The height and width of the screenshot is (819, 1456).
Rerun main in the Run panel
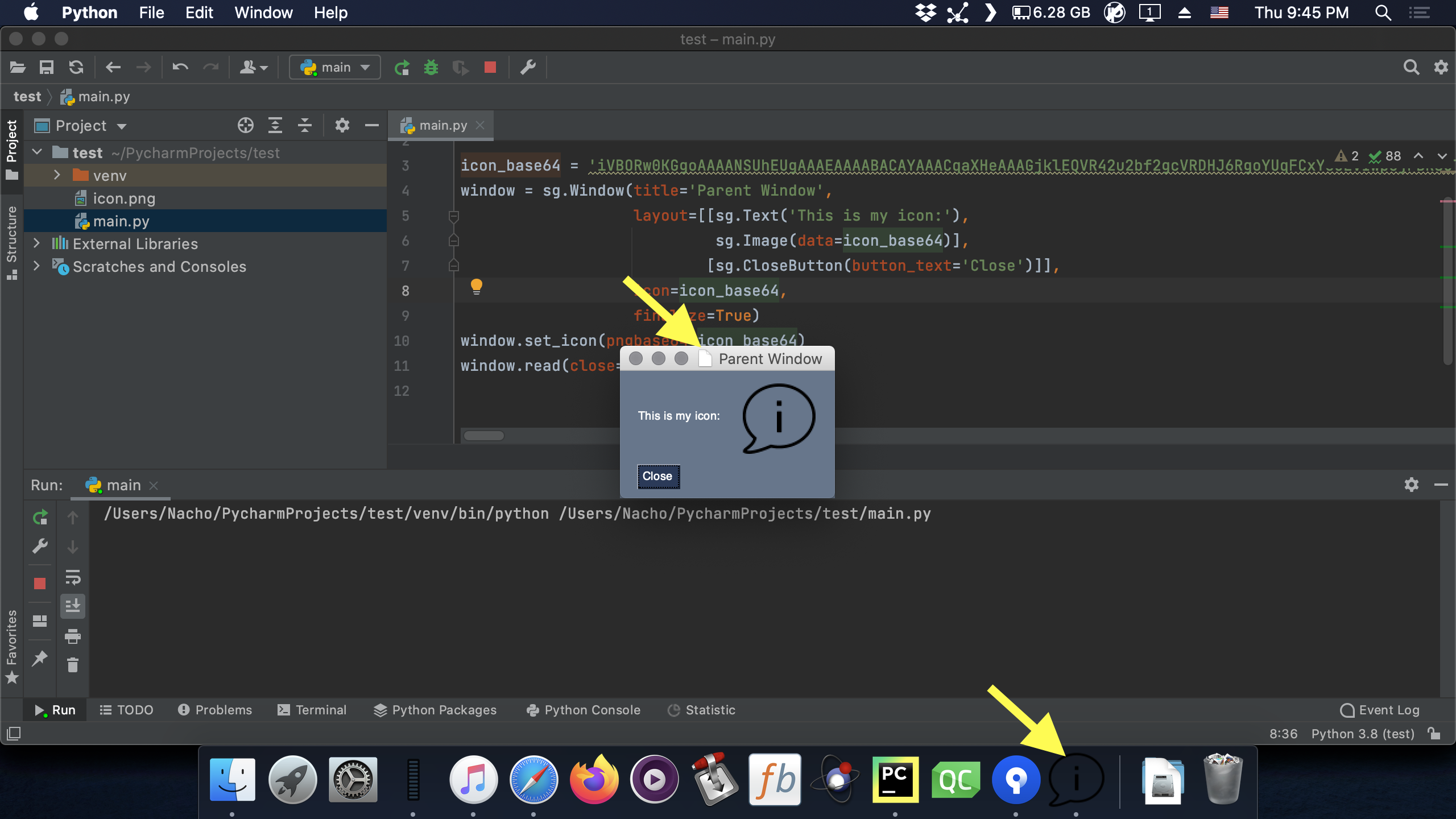[40, 518]
